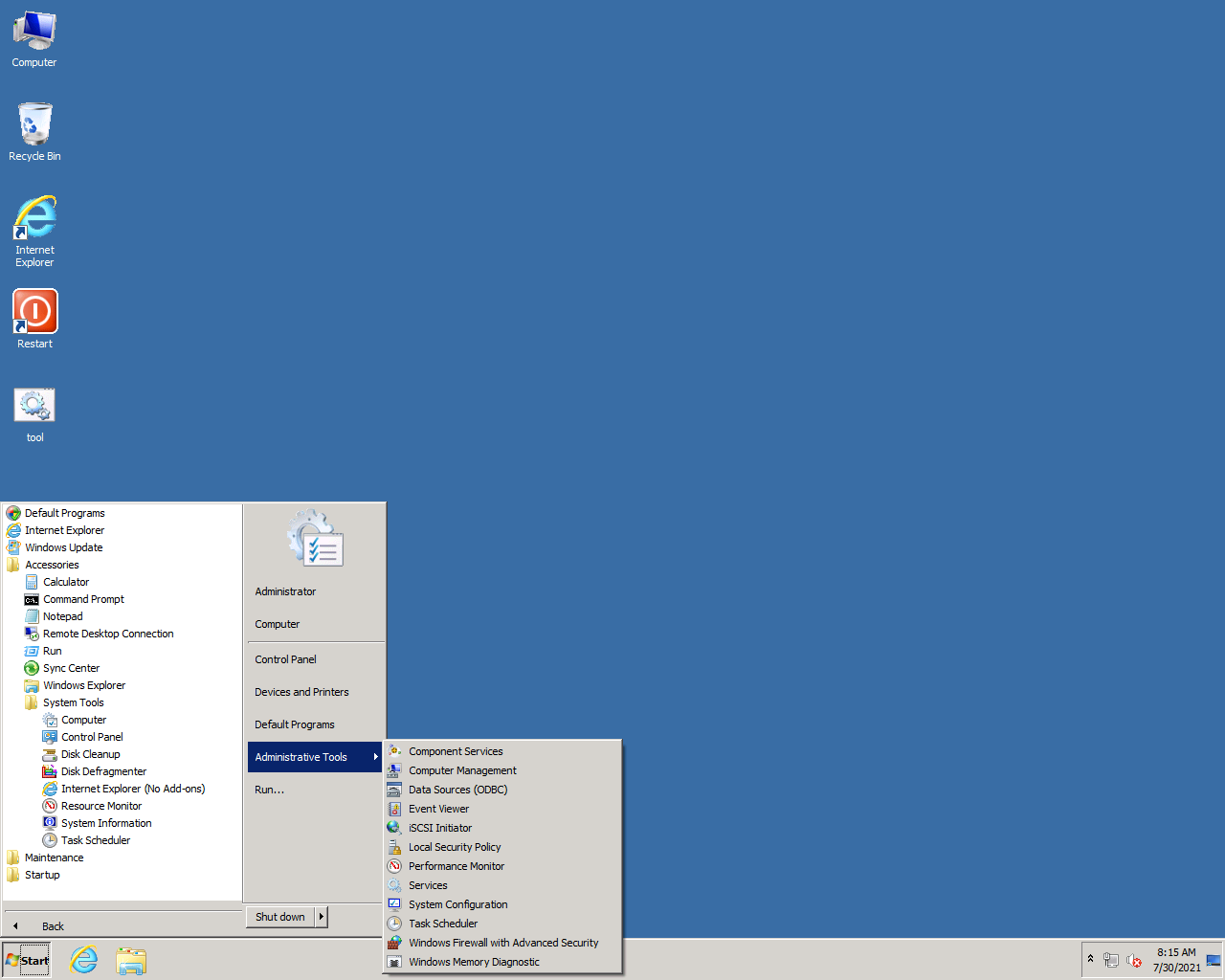Select Services in the Administrative Tools submenu
This screenshot has height=980, width=1225.
[x=428, y=885]
